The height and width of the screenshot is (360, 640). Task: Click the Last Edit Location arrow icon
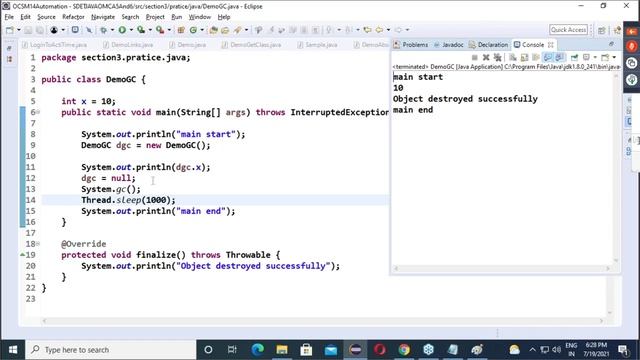367,30
